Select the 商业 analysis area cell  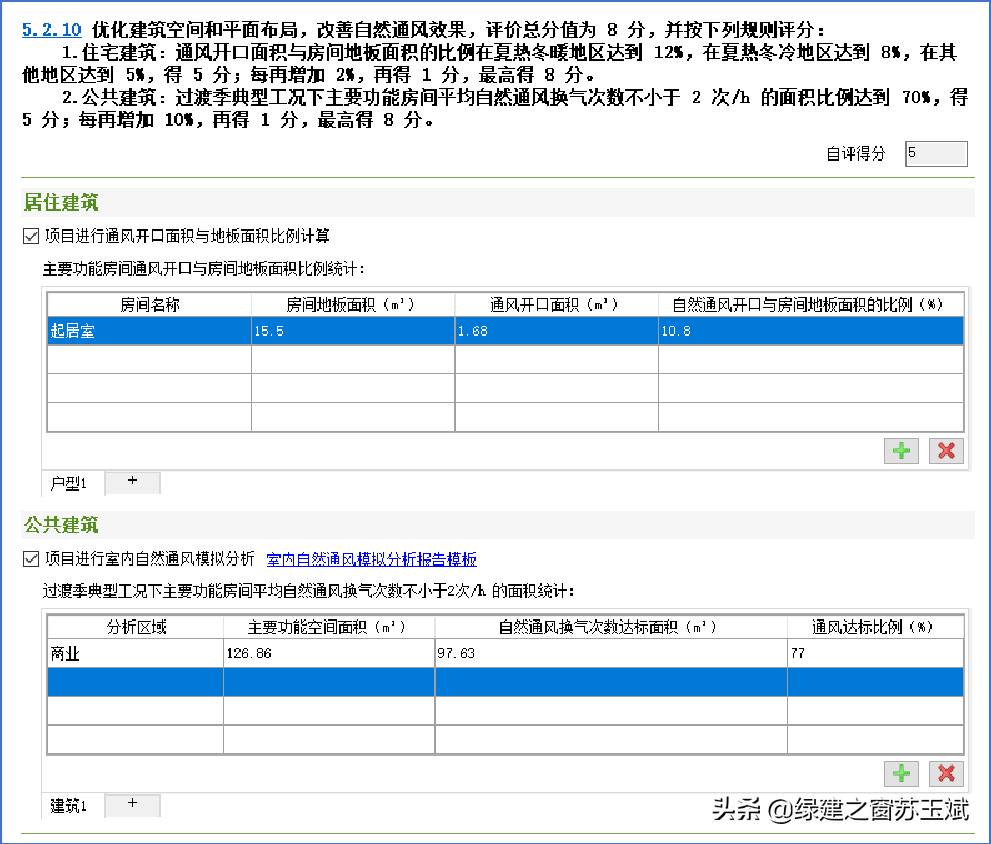135,653
